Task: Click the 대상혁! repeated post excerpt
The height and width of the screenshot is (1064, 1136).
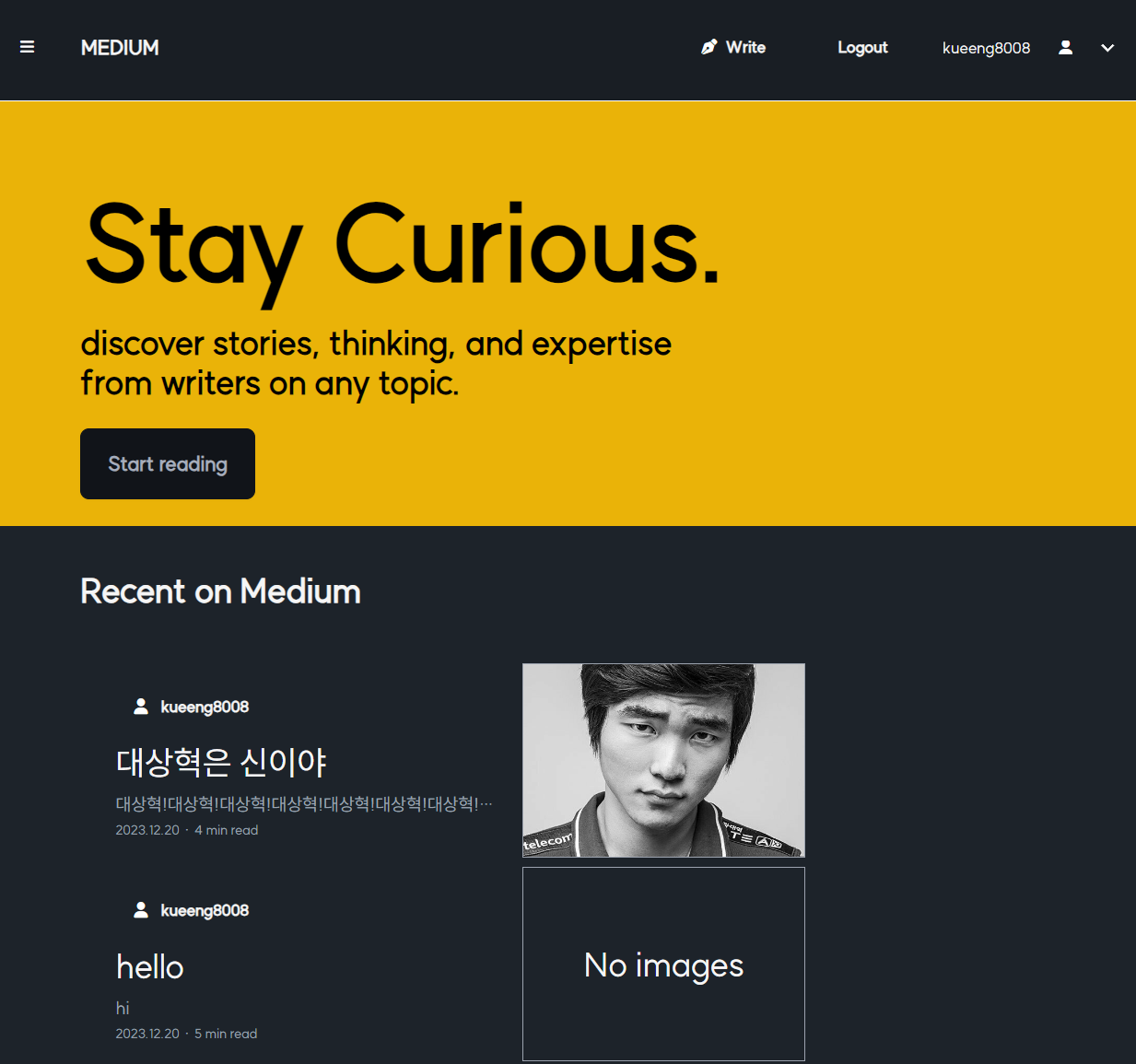Action: point(304,804)
